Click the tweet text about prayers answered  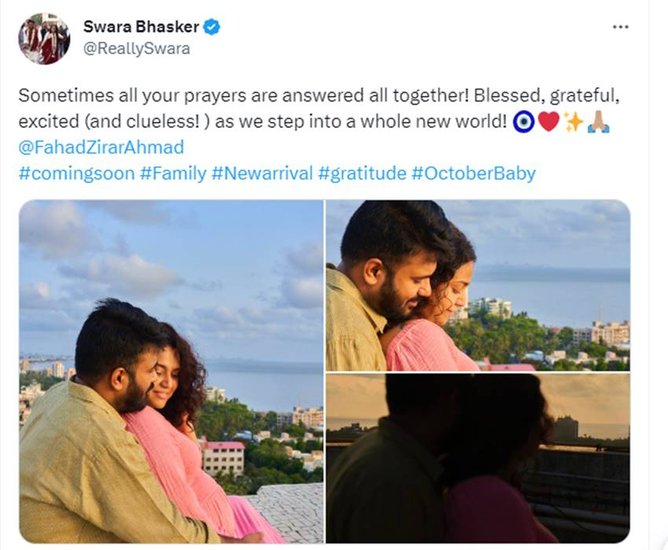(318, 108)
